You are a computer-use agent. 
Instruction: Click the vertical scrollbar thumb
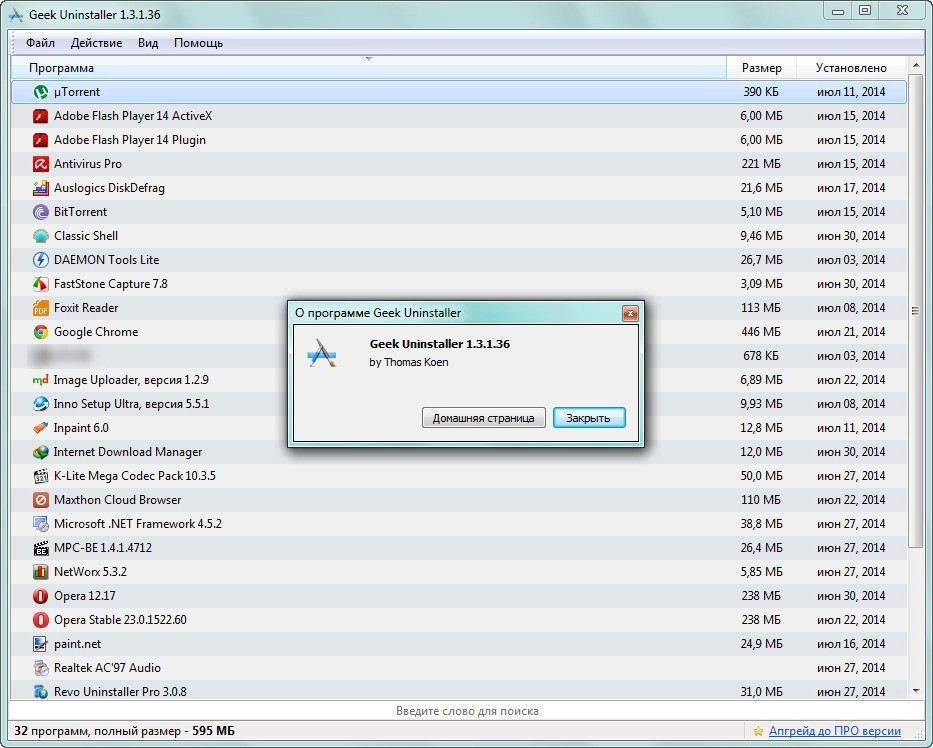click(x=916, y=311)
